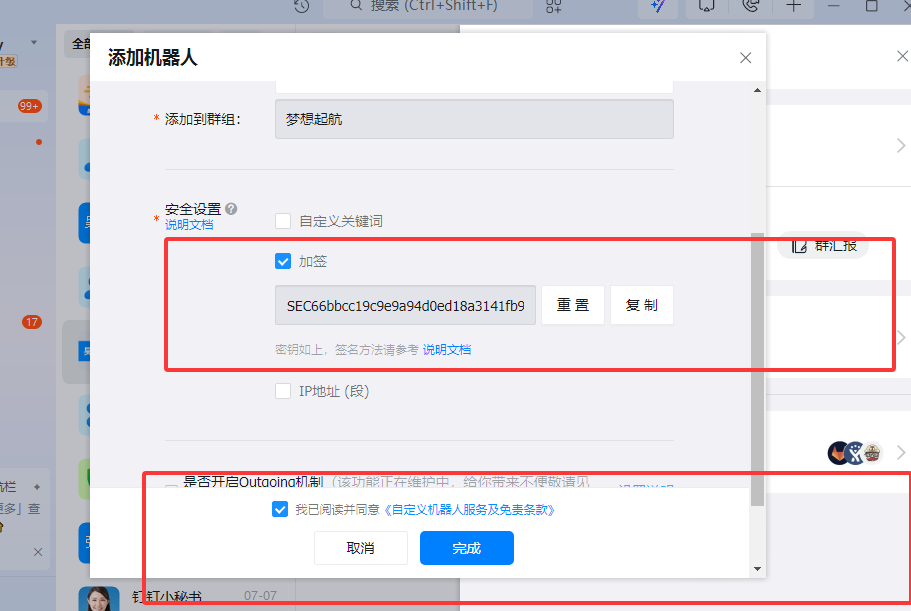Open 自定义机器人服务及免责条款 link
The width and height of the screenshot is (911, 611).
pos(469,509)
